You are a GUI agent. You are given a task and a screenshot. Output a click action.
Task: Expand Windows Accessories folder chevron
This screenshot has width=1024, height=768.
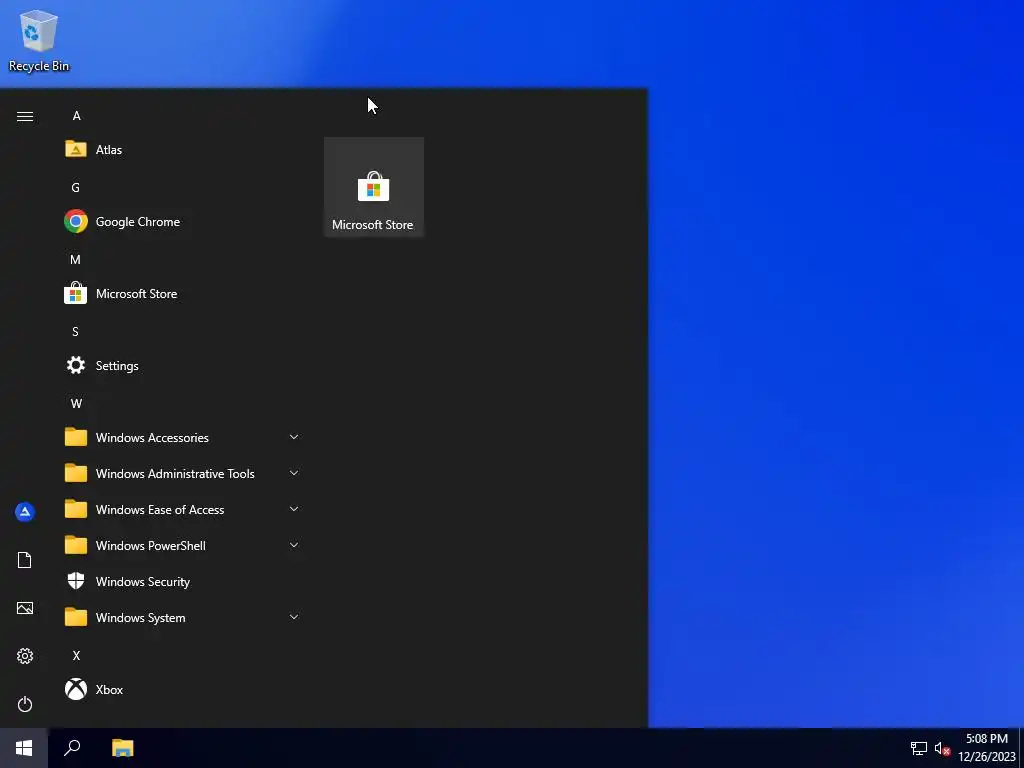[x=294, y=437]
